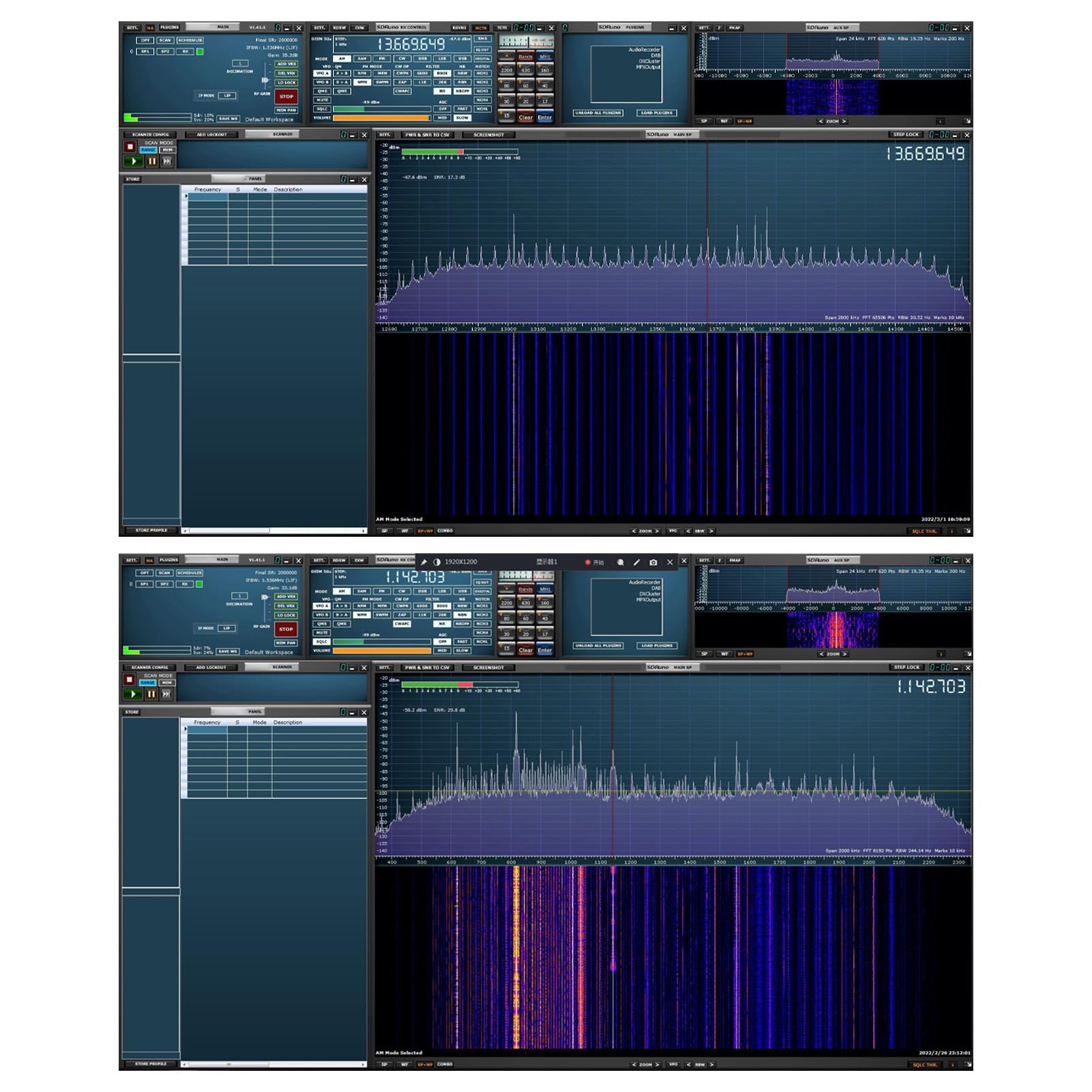Click keypad Enter key in upper RX Control

coord(544,117)
